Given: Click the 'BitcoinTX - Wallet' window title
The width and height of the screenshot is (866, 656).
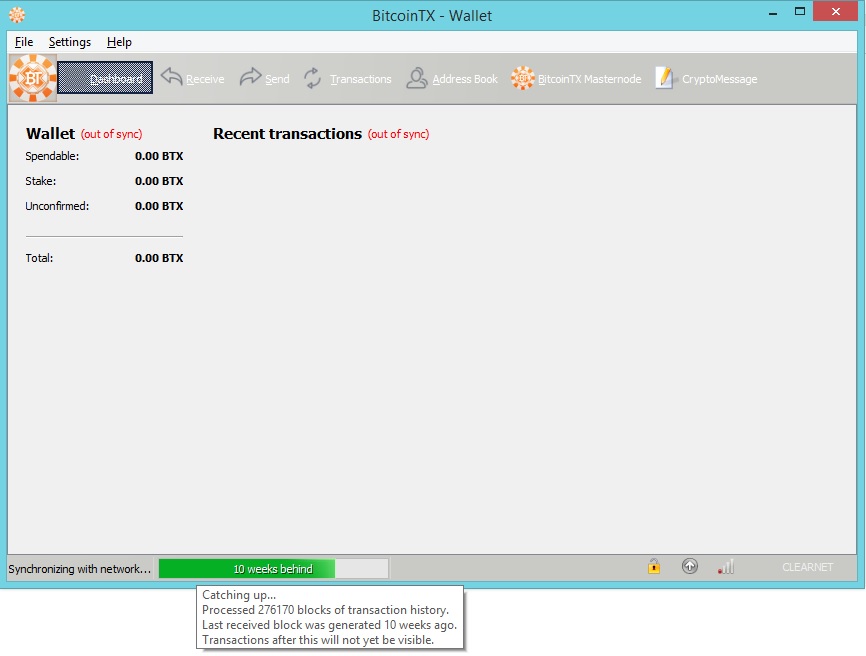Looking at the screenshot, I should click(432, 15).
